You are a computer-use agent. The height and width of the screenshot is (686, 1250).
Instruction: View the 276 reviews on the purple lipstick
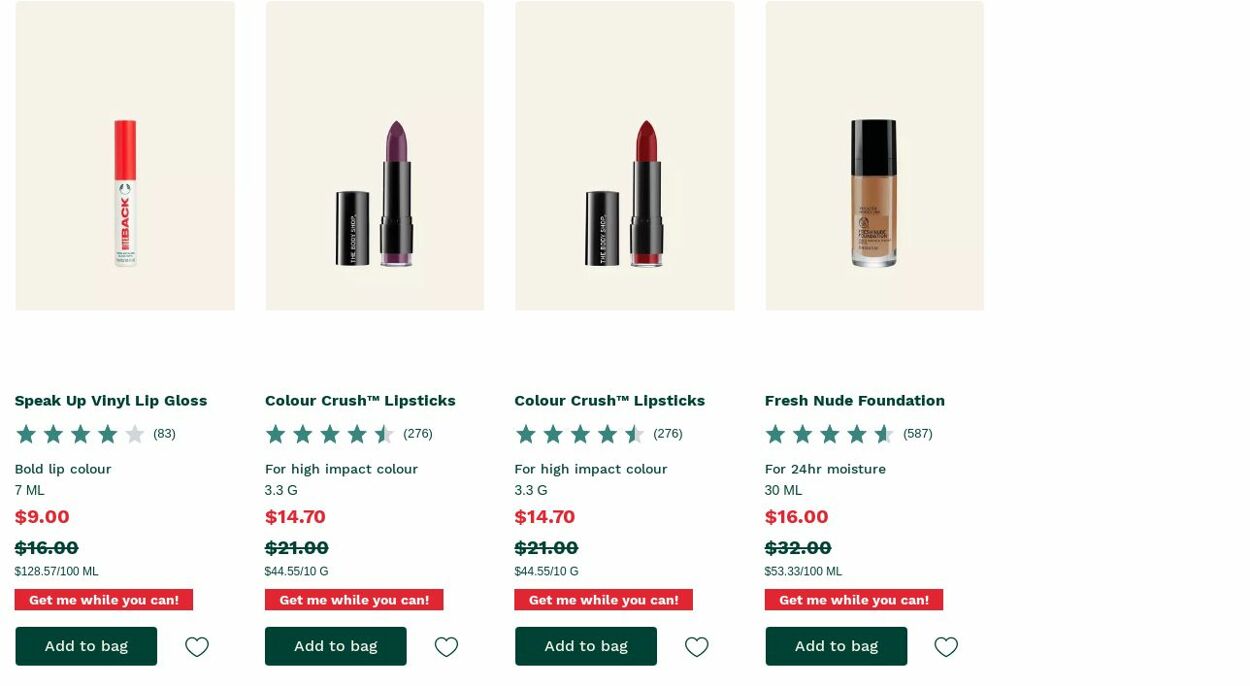click(x=417, y=433)
